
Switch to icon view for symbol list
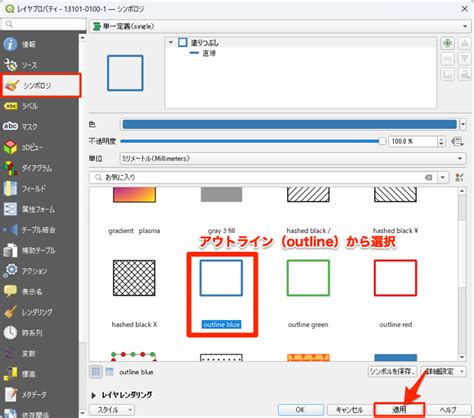96,372
